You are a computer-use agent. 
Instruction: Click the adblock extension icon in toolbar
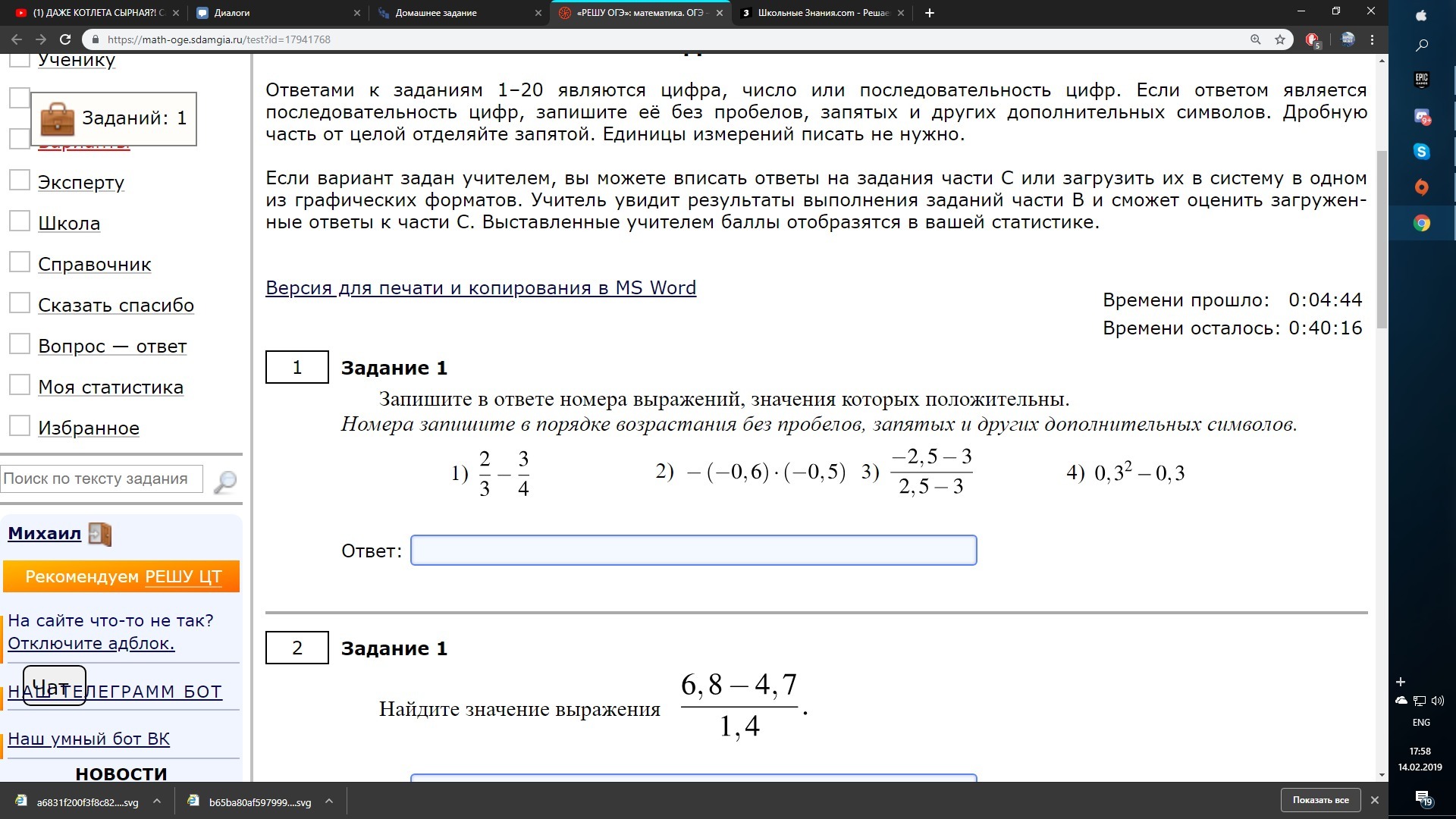(x=1312, y=39)
